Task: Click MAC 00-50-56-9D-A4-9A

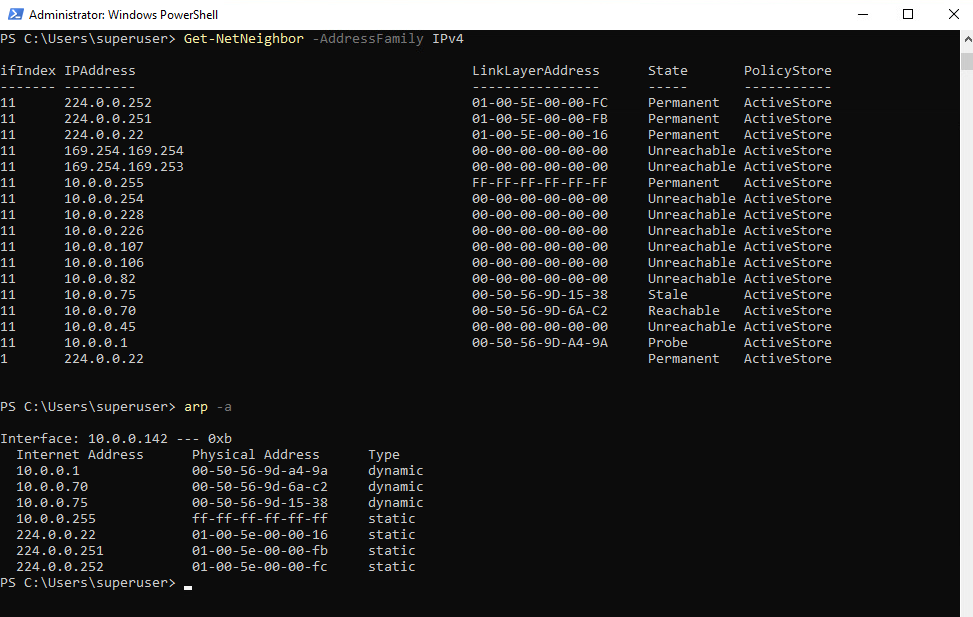Action: (540, 343)
